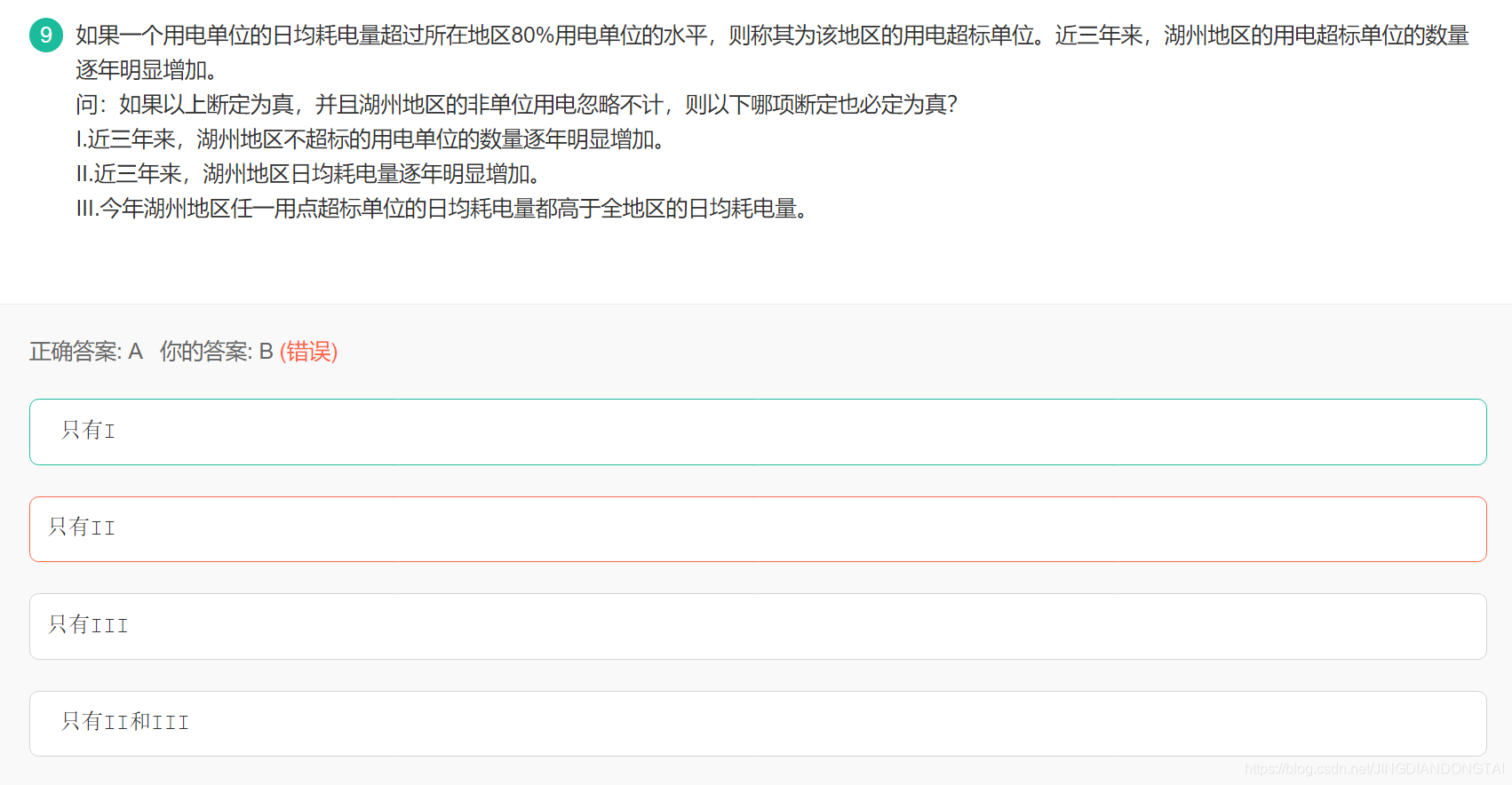
Task: Select answer option 只有III
Action: [758, 627]
